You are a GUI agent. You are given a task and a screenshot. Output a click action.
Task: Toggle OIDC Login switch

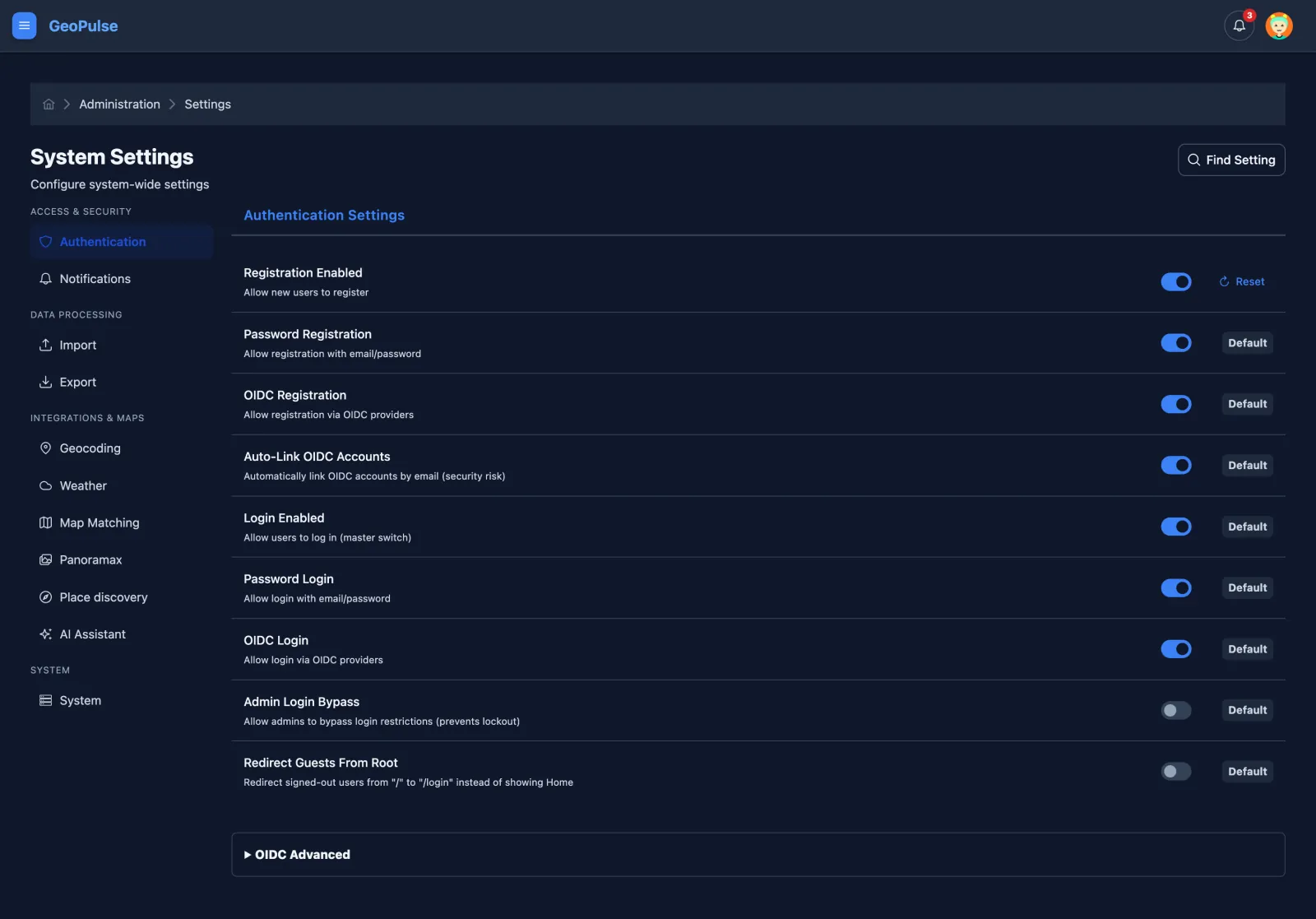coord(1176,649)
